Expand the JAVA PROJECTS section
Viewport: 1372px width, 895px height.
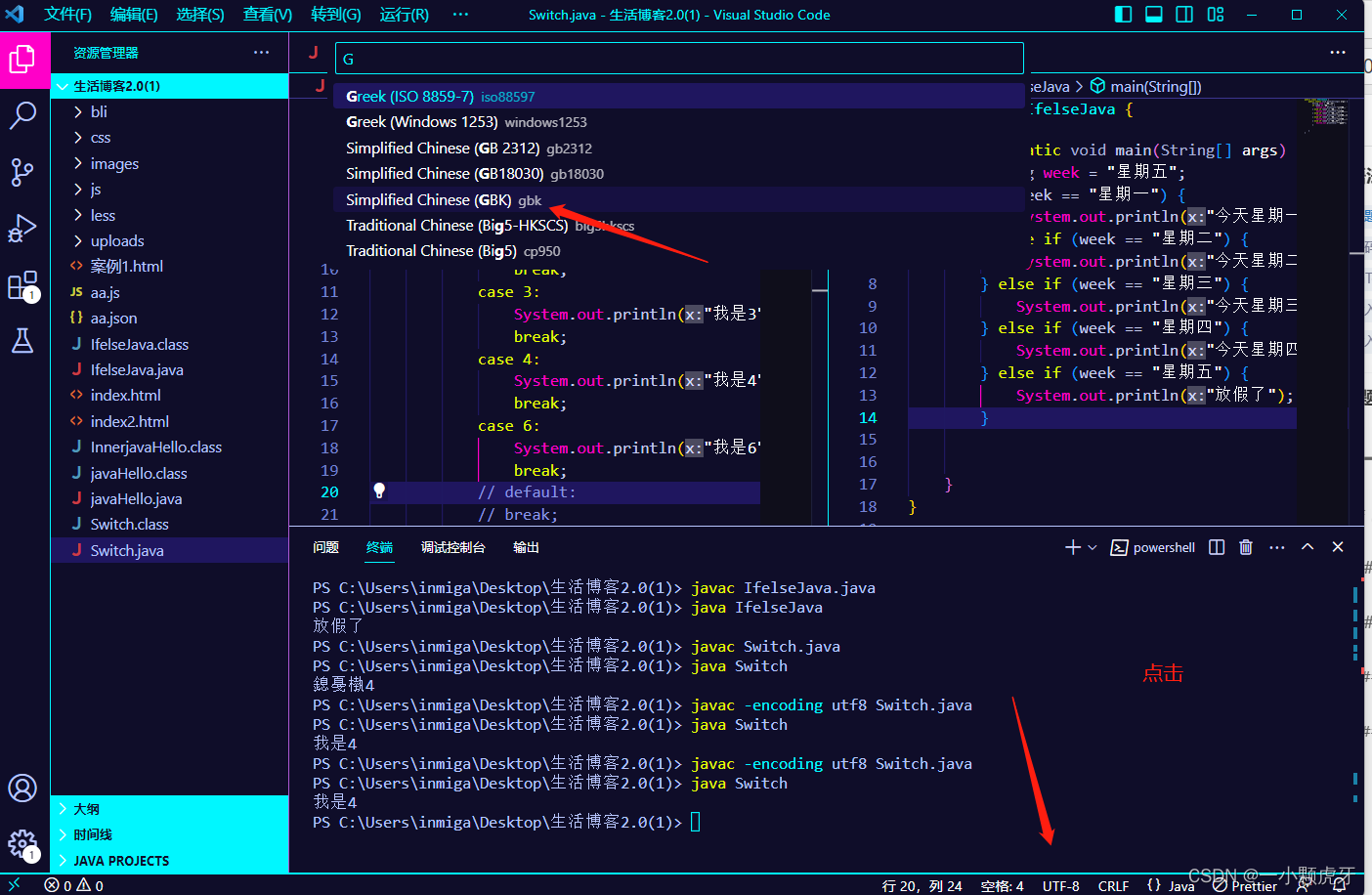point(169,861)
